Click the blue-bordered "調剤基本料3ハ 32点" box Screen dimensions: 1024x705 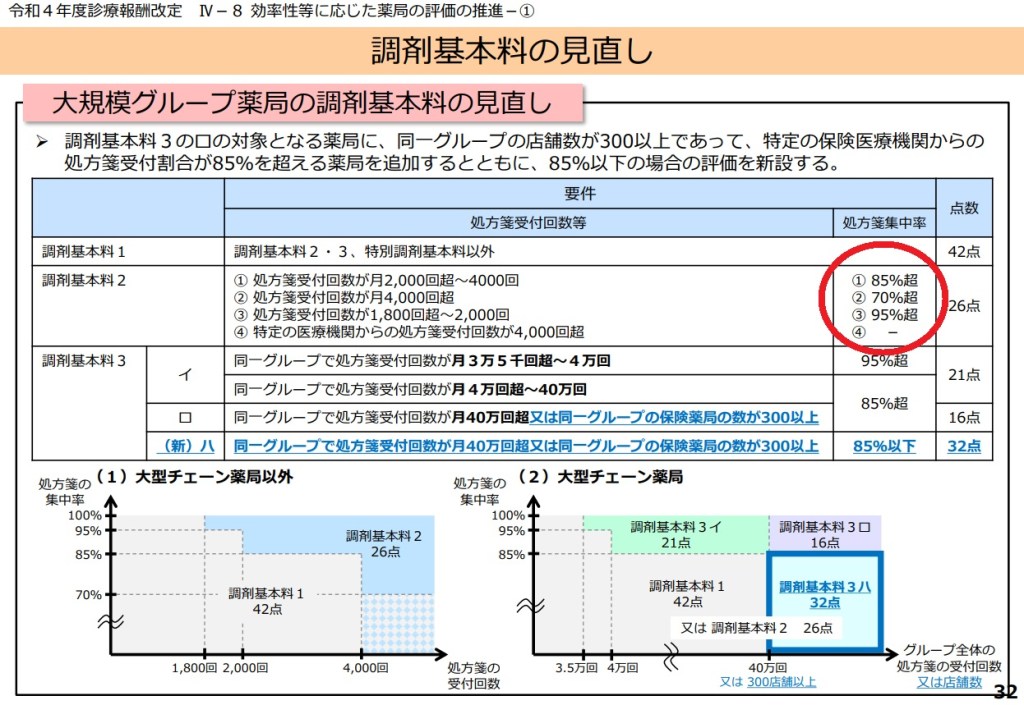pos(824,596)
